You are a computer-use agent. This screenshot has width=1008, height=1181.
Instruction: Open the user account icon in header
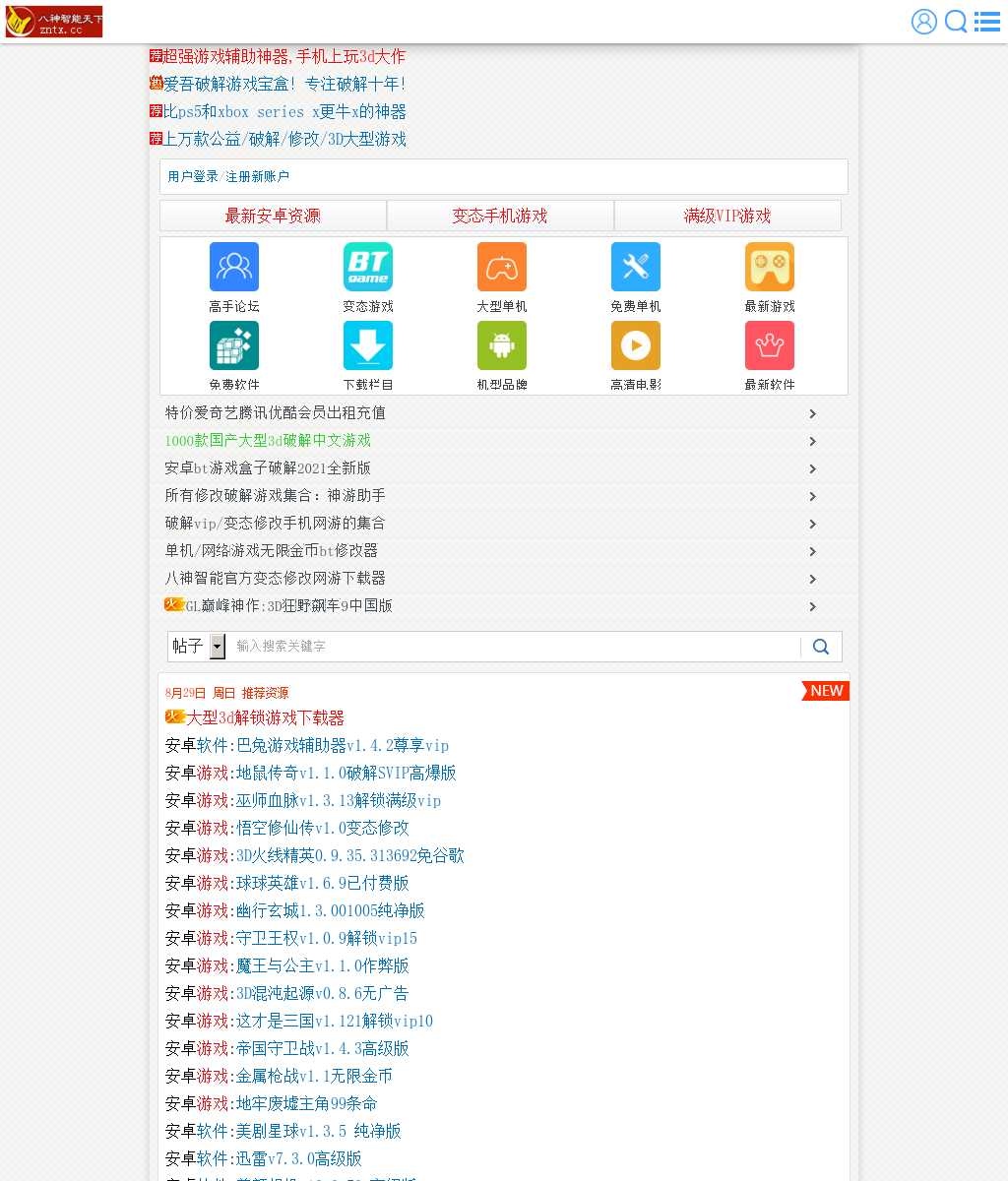point(923,22)
